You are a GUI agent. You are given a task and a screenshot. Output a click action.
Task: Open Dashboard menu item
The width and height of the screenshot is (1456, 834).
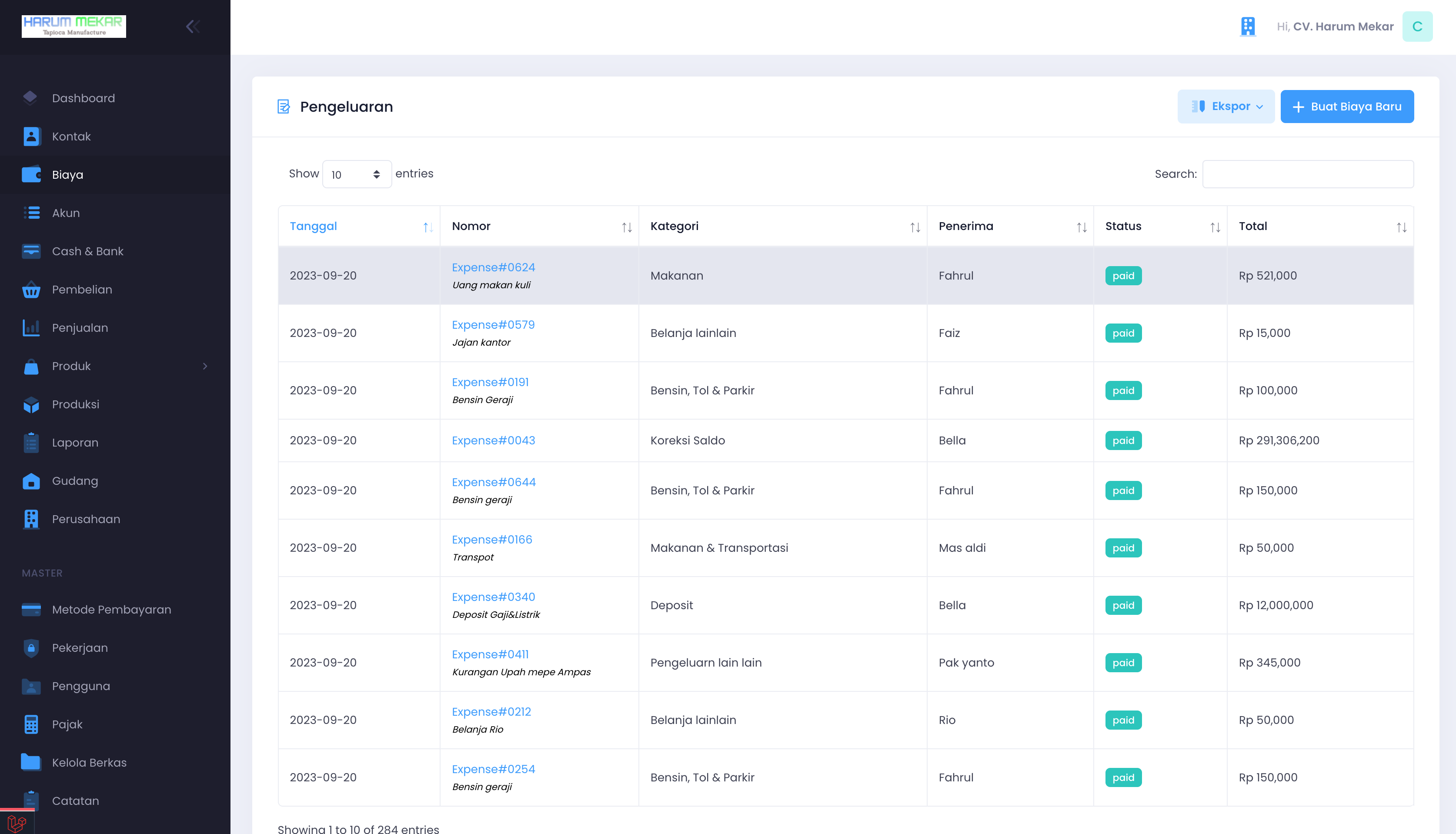[x=114, y=98]
